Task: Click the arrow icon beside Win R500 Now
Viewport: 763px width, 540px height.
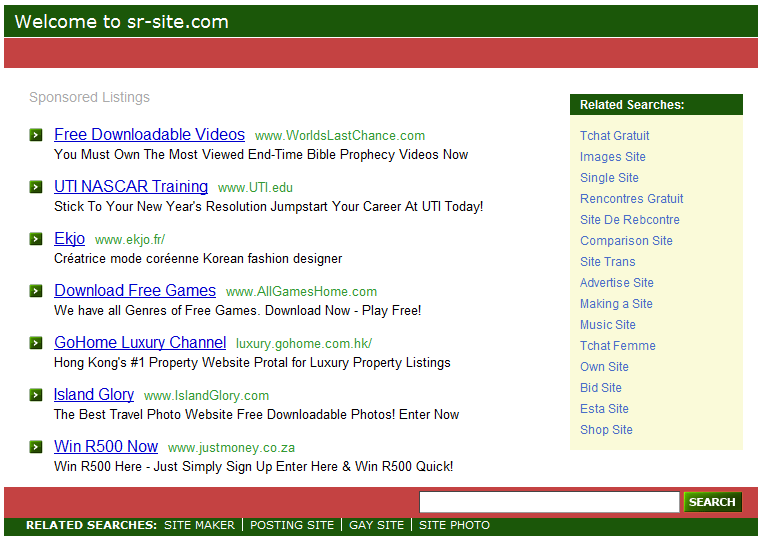Action: tap(36, 447)
